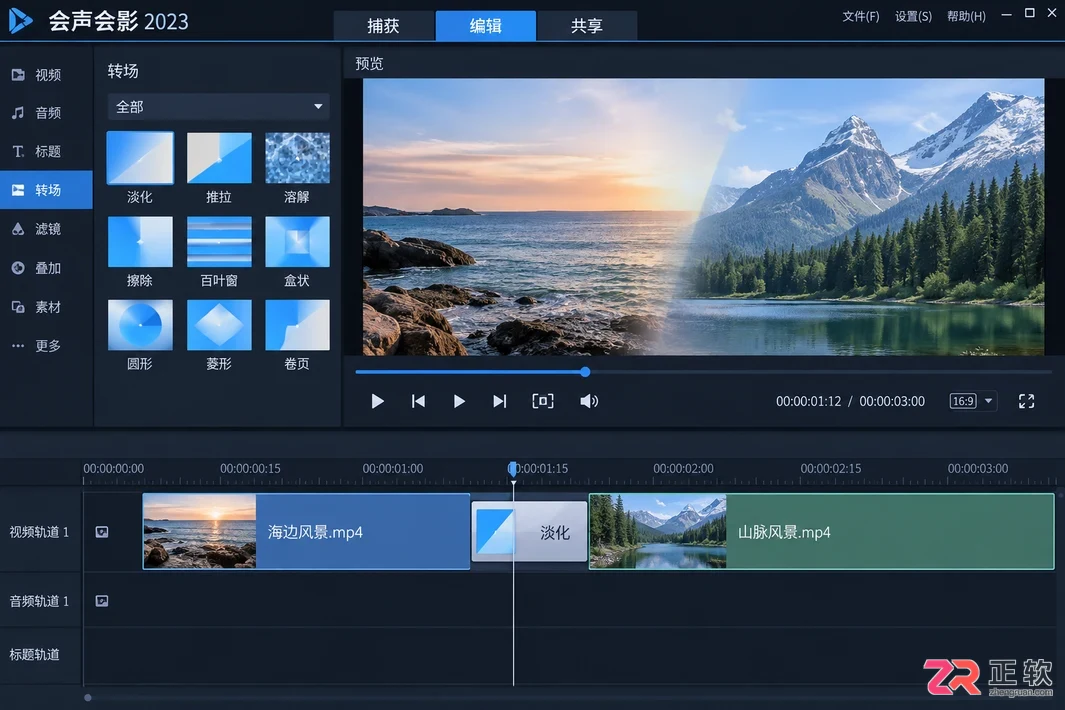1065x710 pixels.
Task: Enter fullscreen preview mode
Action: [x=1026, y=402]
